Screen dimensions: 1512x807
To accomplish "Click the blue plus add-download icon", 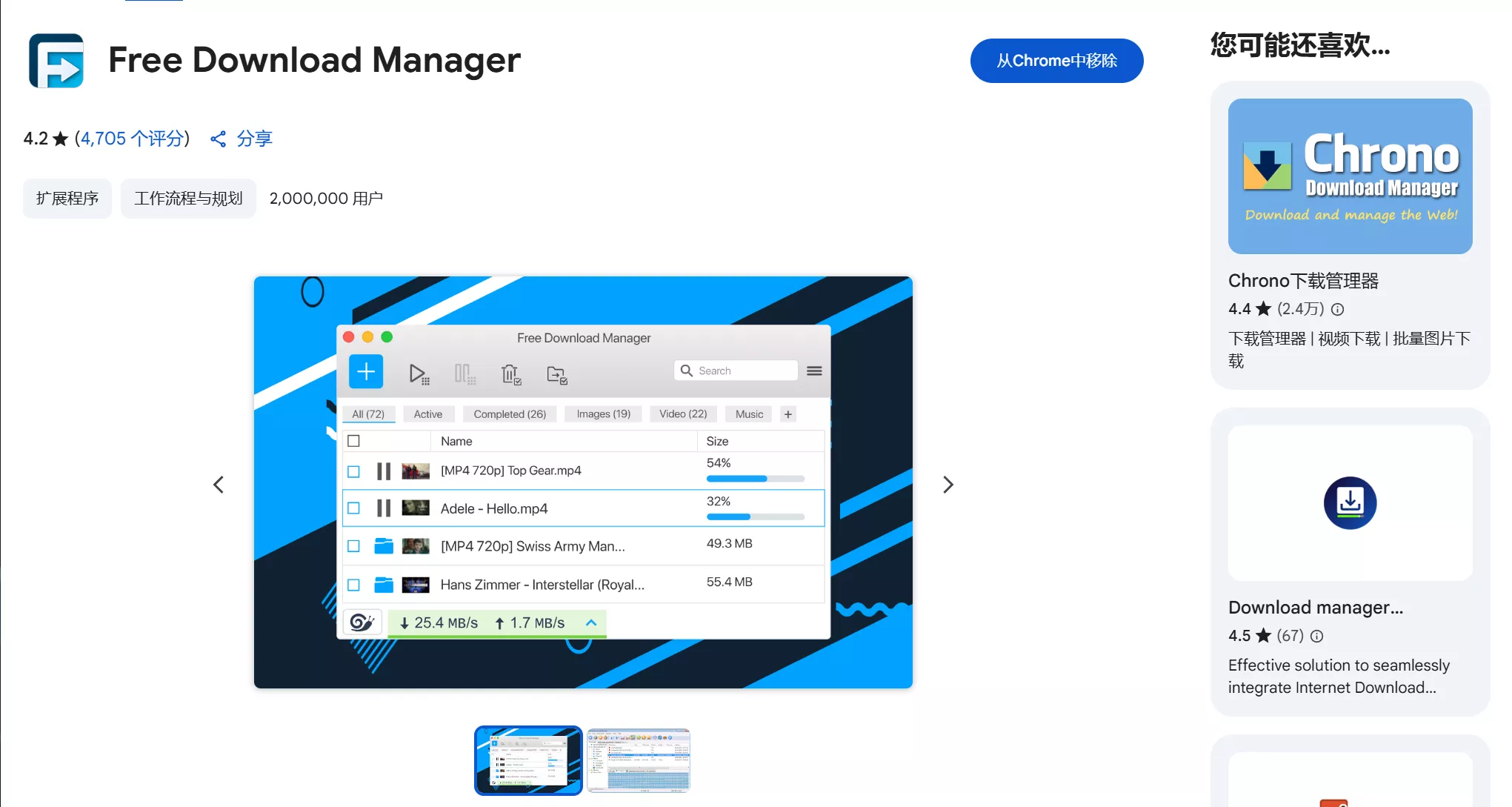I will click(366, 371).
